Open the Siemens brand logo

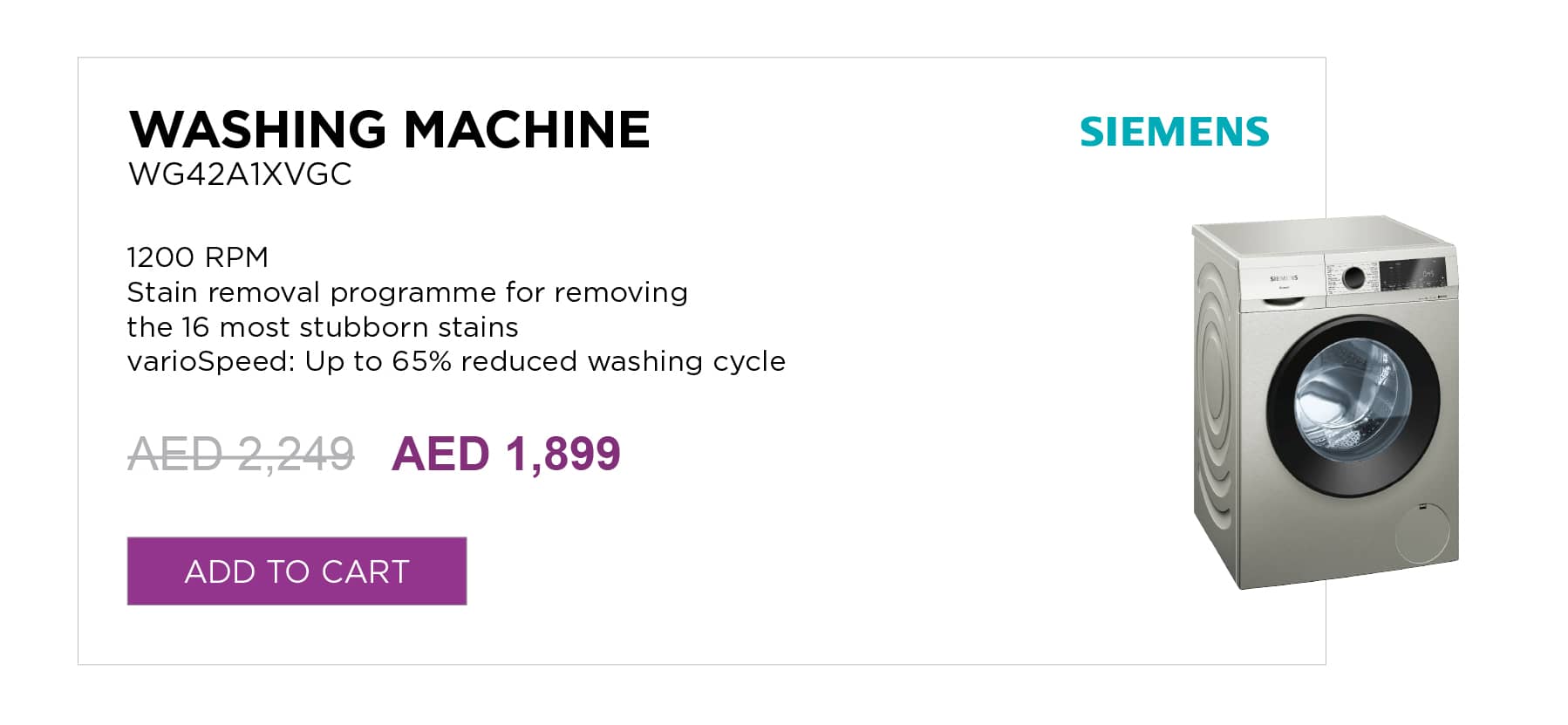click(x=1174, y=133)
